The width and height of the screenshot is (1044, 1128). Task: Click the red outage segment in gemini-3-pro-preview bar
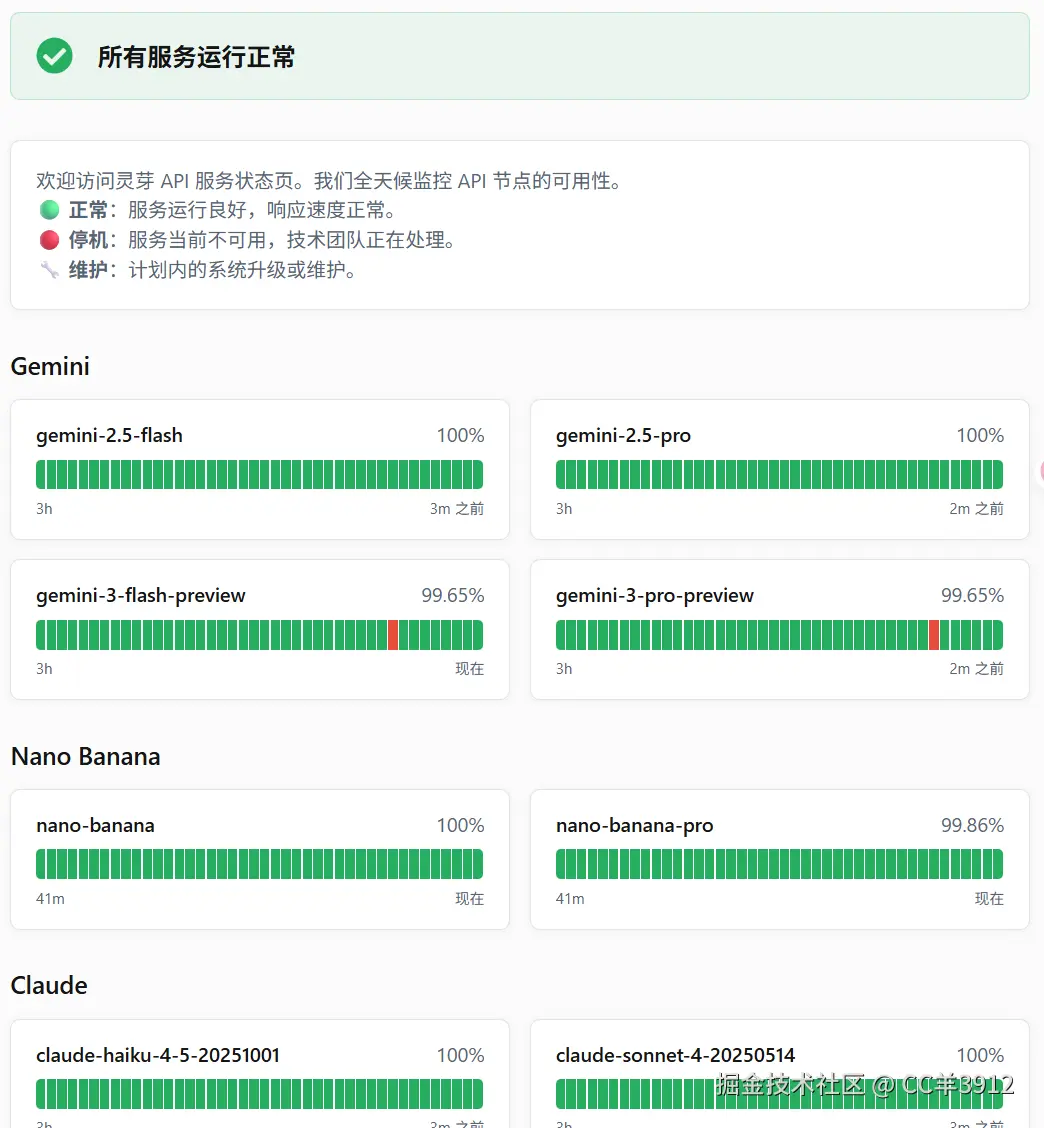click(934, 634)
